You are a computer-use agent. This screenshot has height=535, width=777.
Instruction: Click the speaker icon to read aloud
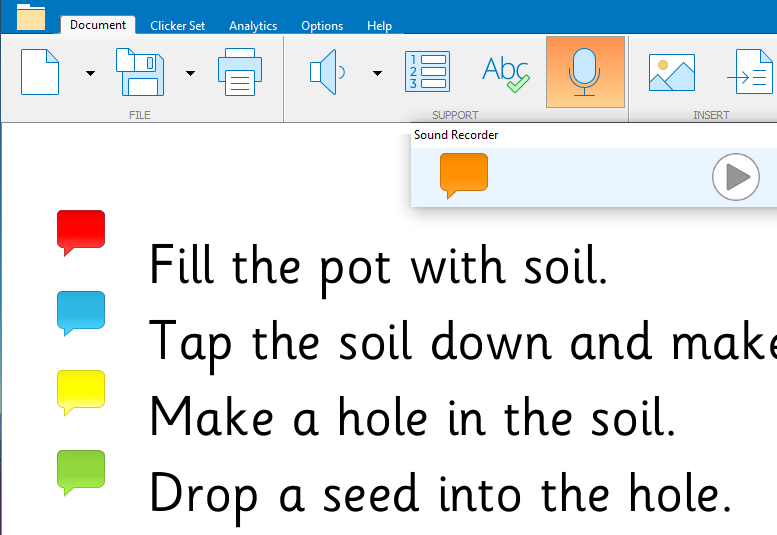pos(327,72)
